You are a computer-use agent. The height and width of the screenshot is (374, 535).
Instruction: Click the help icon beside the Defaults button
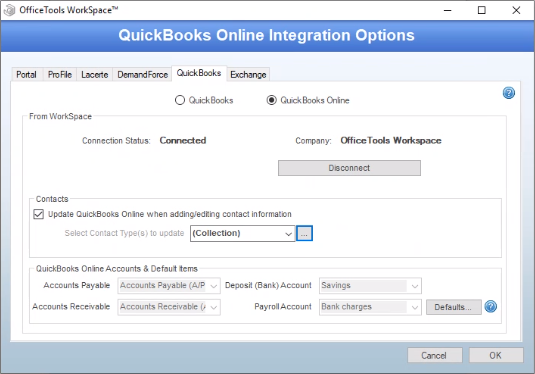point(491,306)
